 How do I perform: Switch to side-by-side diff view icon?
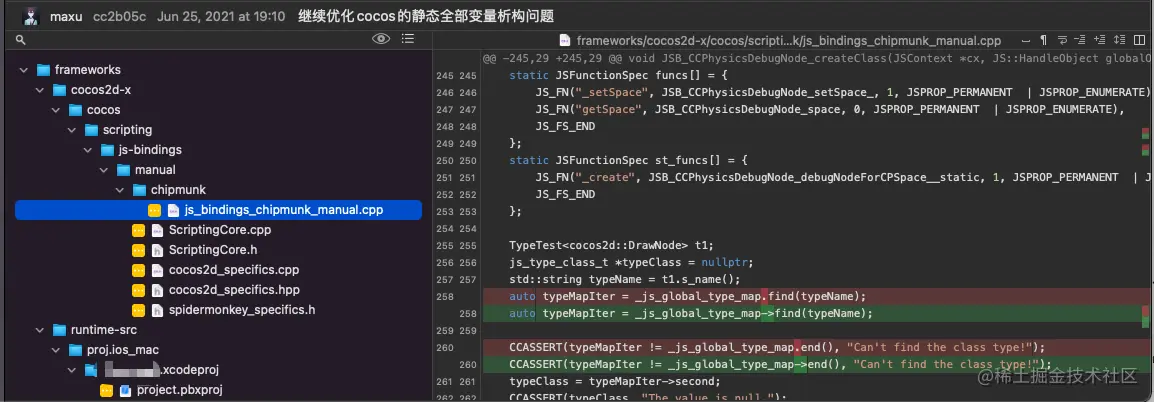click(x=1139, y=40)
